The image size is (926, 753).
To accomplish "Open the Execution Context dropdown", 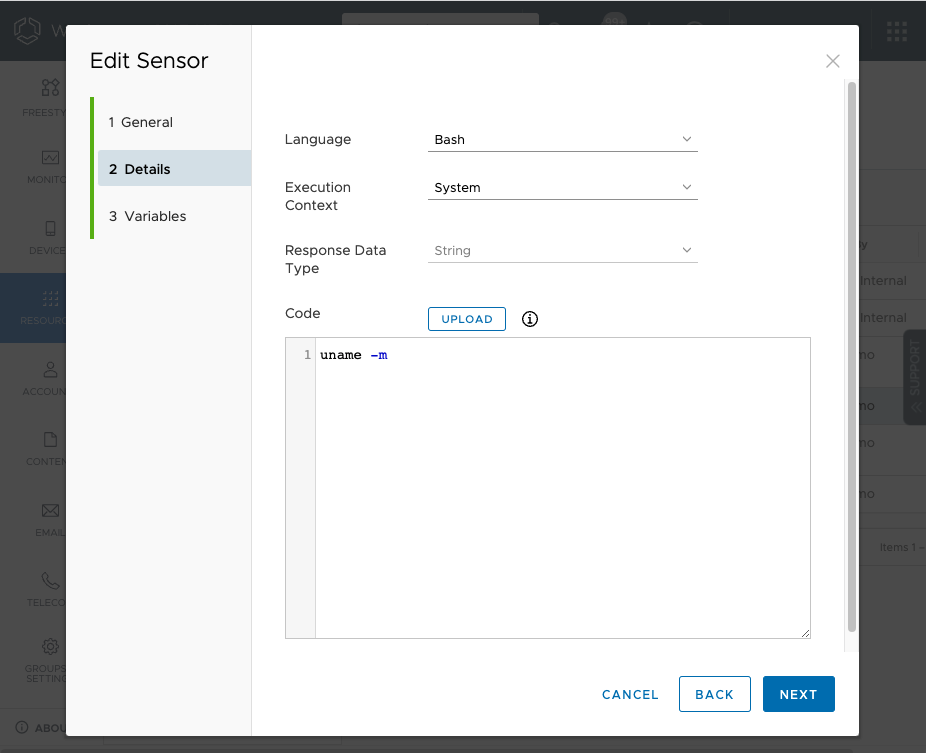I will click(562, 187).
